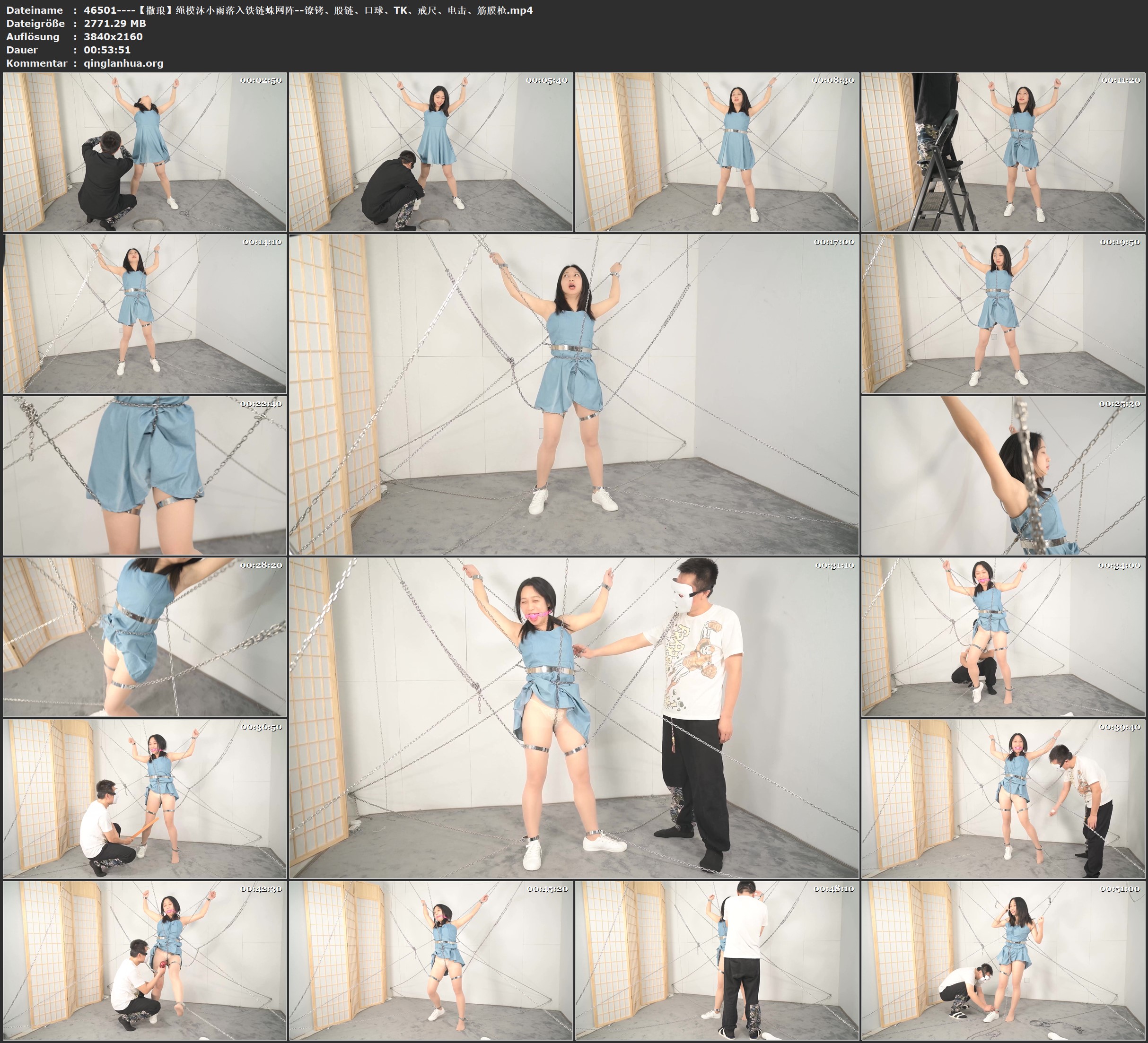Open the thumbnail timestamped 00:08:30
The height and width of the screenshot is (1043, 1148).
[x=717, y=151]
